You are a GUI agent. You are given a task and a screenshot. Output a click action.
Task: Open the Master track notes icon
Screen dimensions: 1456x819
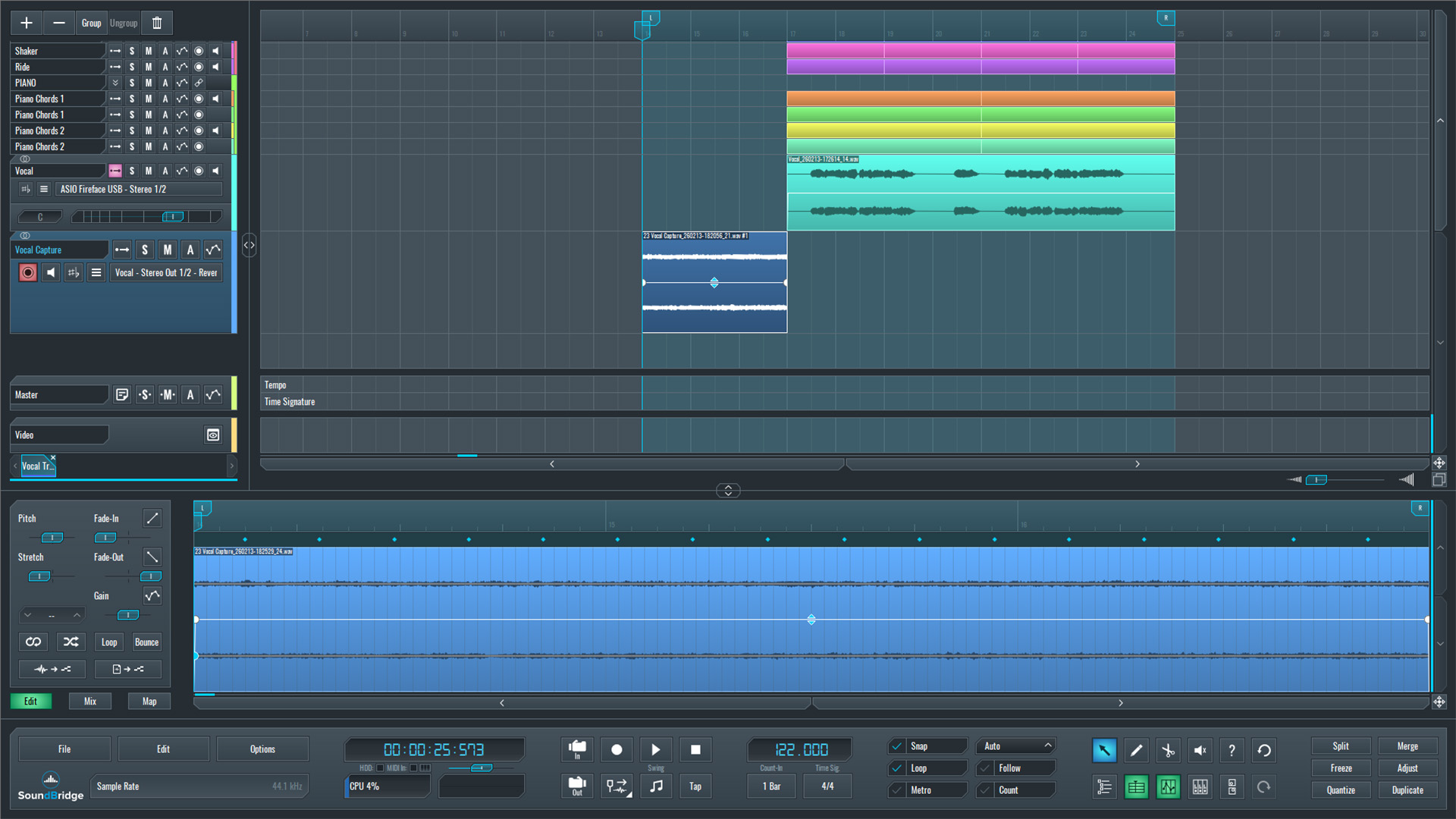(121, 394)
